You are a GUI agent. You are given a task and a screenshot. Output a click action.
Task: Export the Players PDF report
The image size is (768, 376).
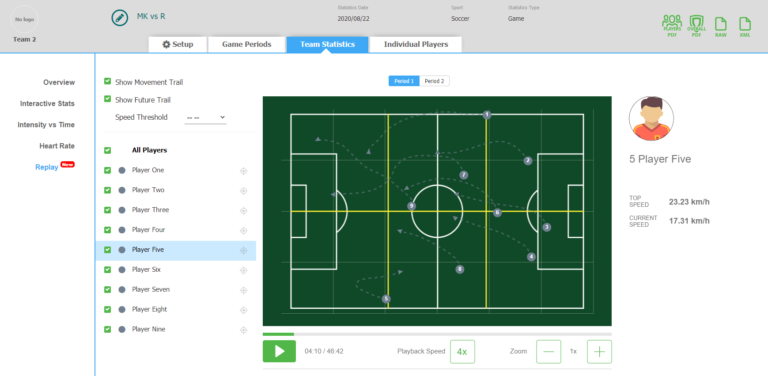(x=672, y=26)
